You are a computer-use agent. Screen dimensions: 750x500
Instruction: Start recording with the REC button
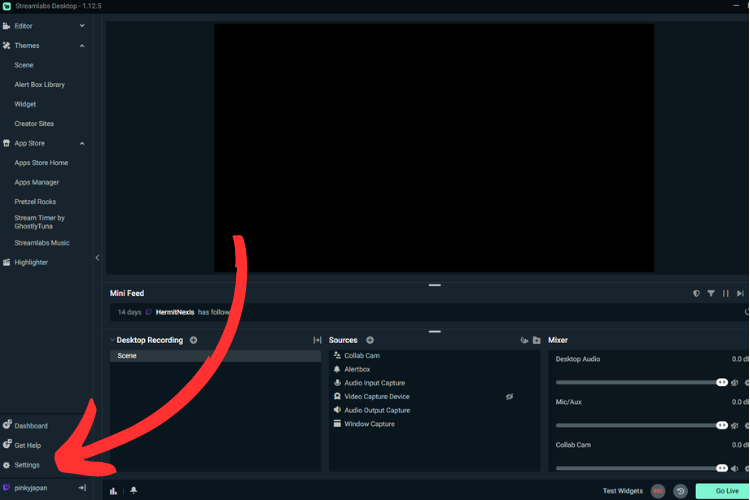tap(658, 491)
